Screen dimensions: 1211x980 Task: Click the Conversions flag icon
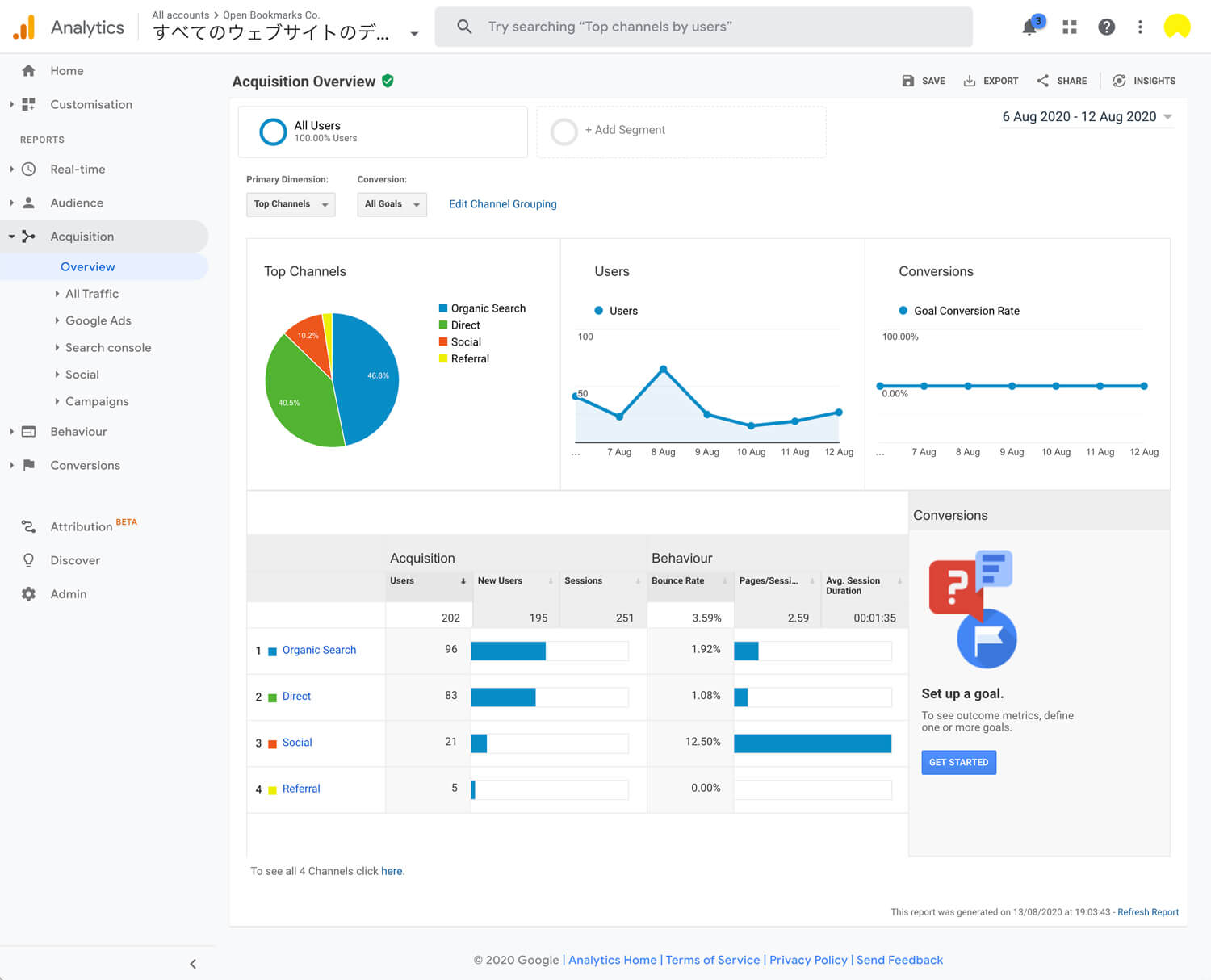click(x=29, y=465)
